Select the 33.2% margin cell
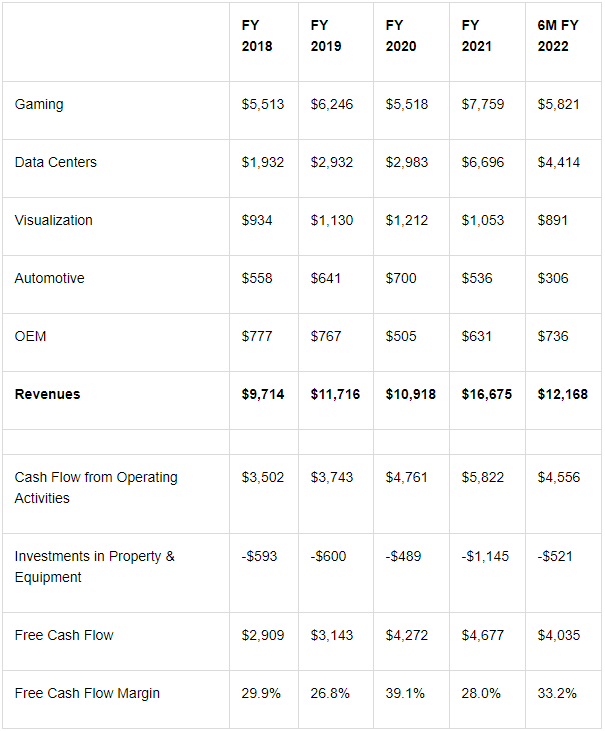 tap(557, 694)
